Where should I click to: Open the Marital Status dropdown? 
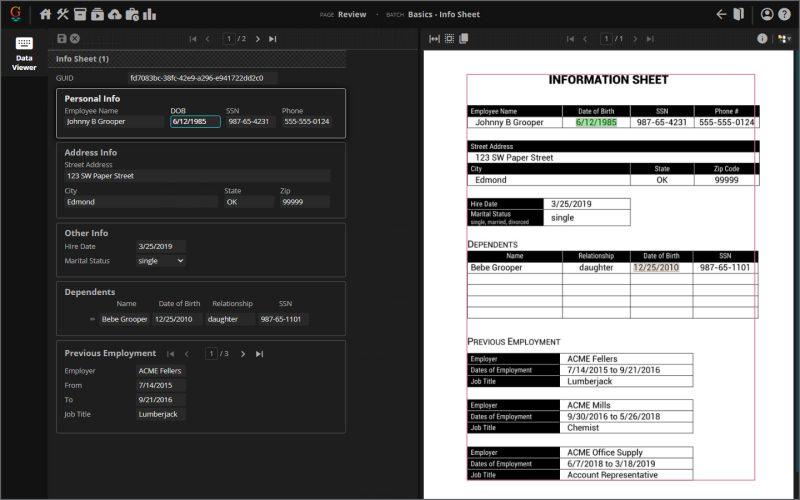(160, 260)
